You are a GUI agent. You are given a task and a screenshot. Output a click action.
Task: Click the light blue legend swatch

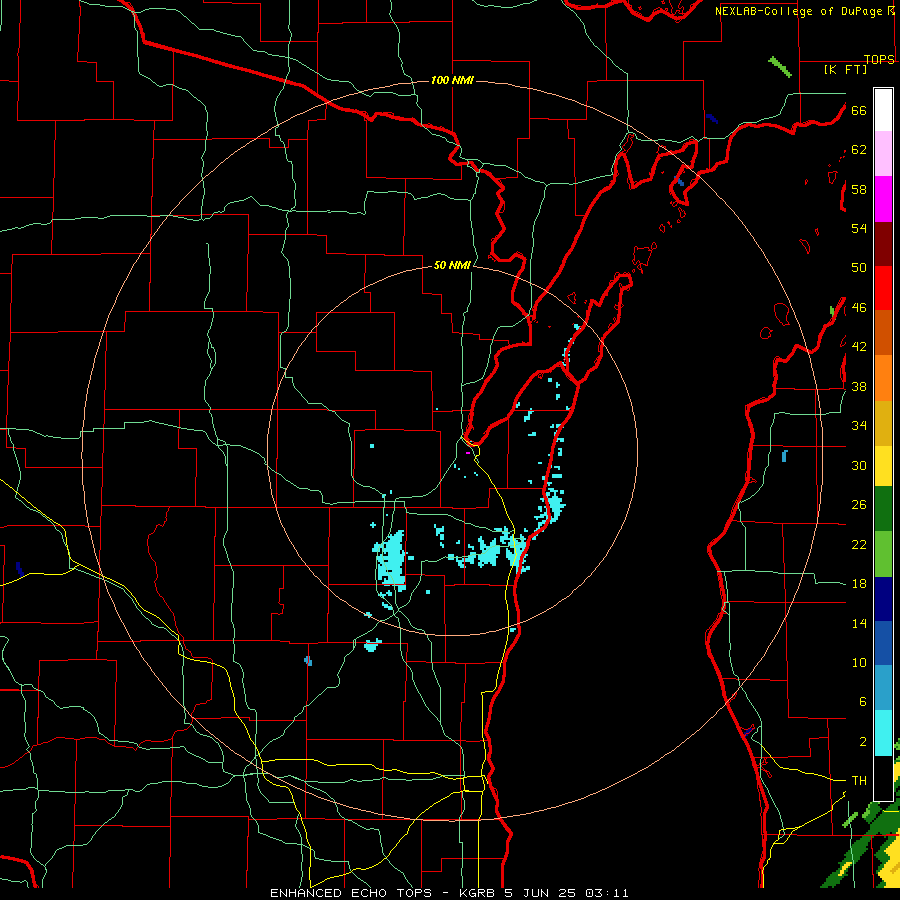(883, 688)
